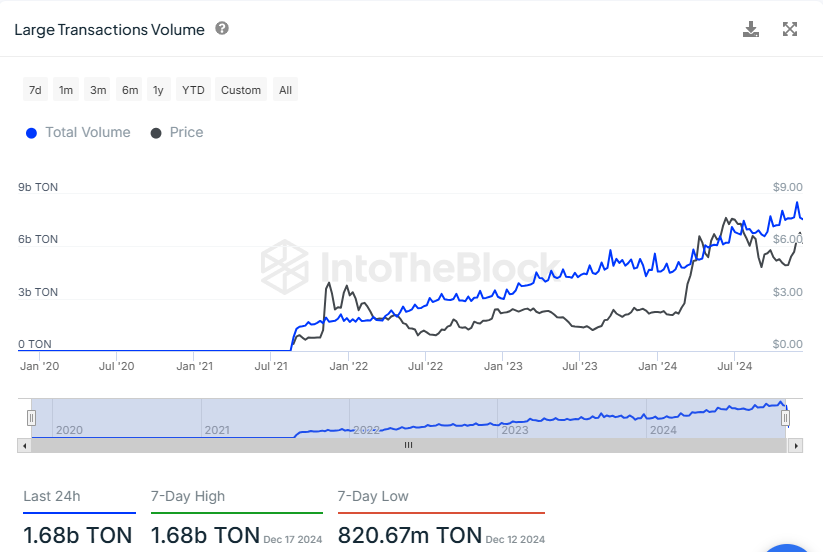The height and width of the screenshot is (552, 823).
Task: Select the YTD range
Action: coord(193,90)
